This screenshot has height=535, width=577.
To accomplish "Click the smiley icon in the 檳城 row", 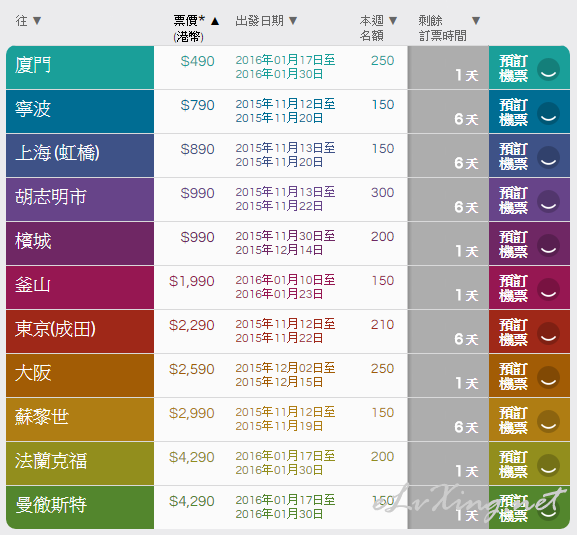I will point(548,245).
